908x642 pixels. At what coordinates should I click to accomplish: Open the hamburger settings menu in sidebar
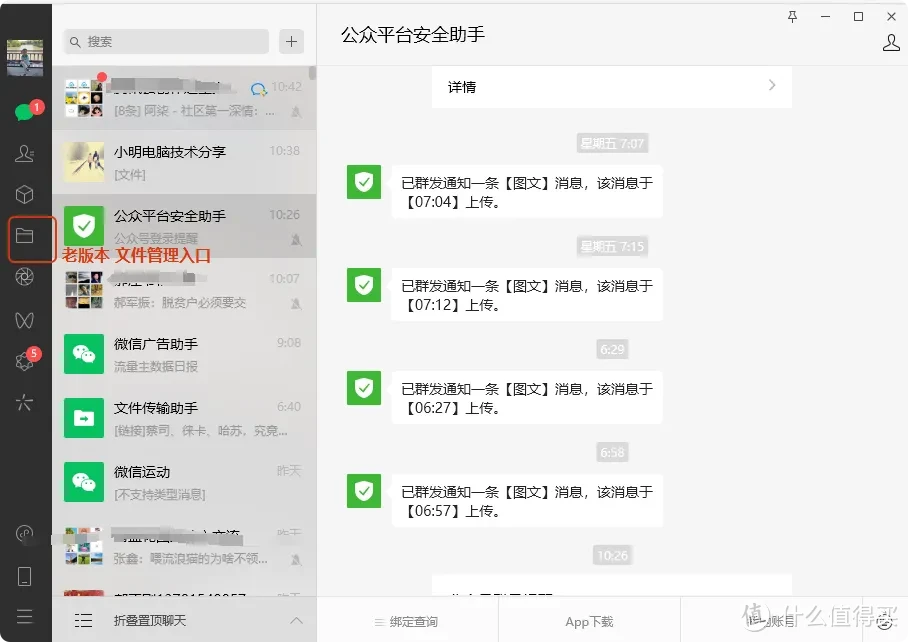tap(24, 616)
